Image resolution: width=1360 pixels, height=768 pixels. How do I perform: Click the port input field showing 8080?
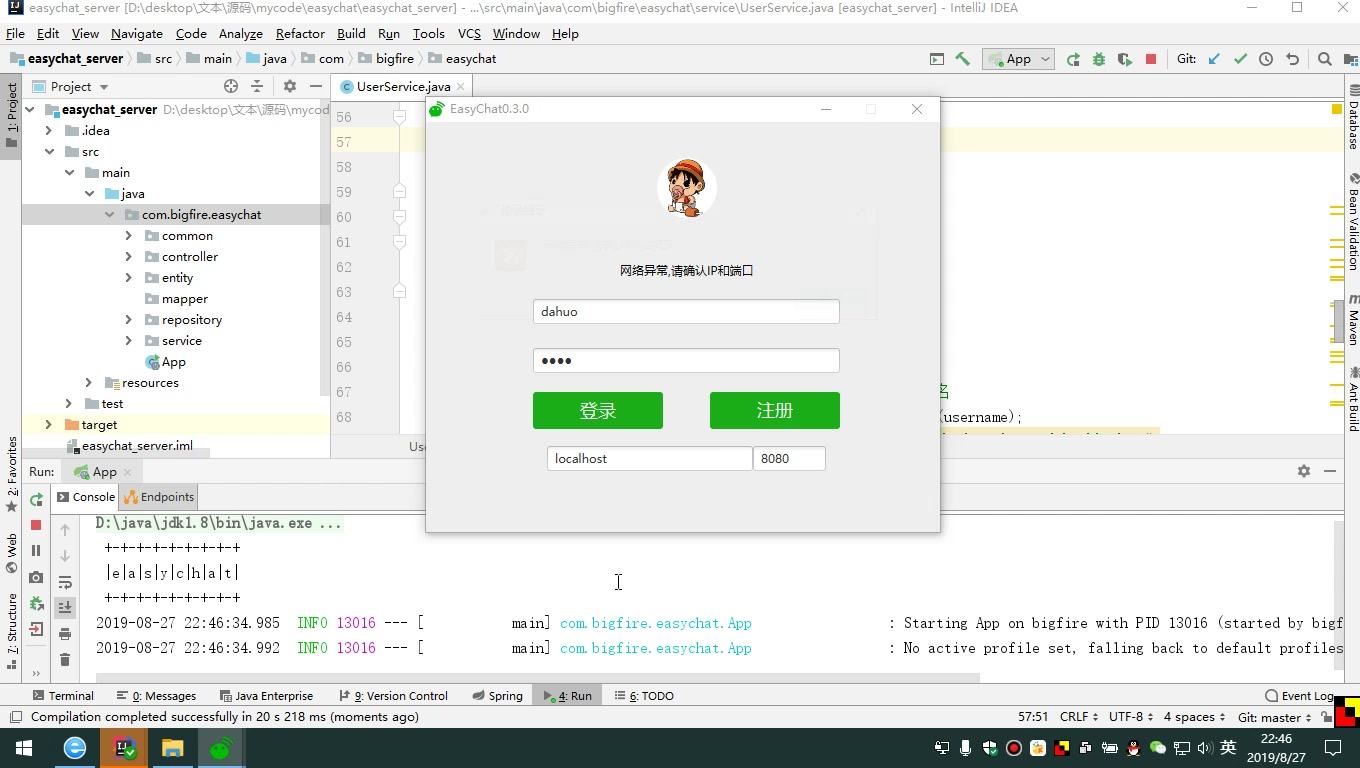point(789,458)
